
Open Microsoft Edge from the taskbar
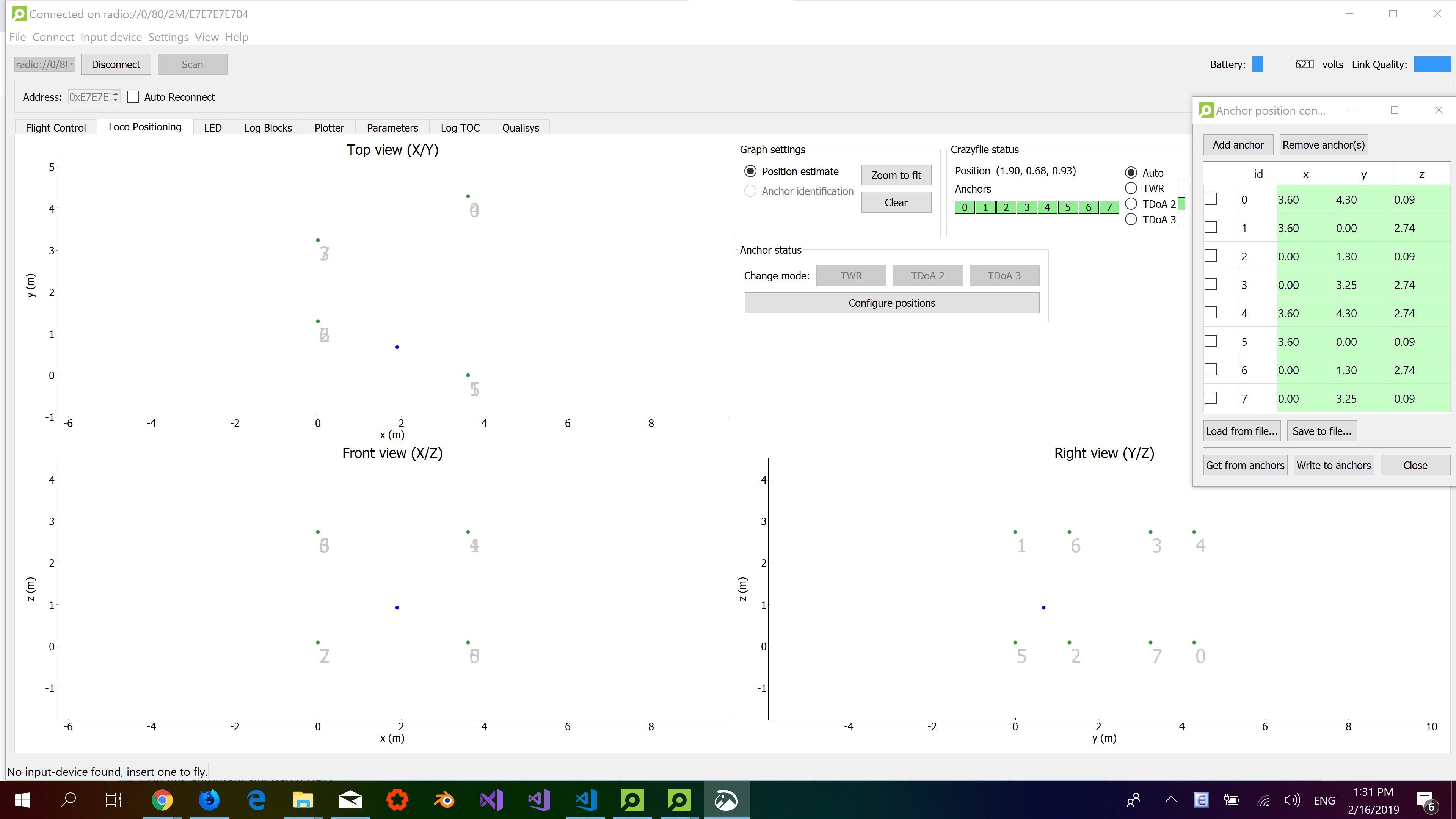click(256, 800)
